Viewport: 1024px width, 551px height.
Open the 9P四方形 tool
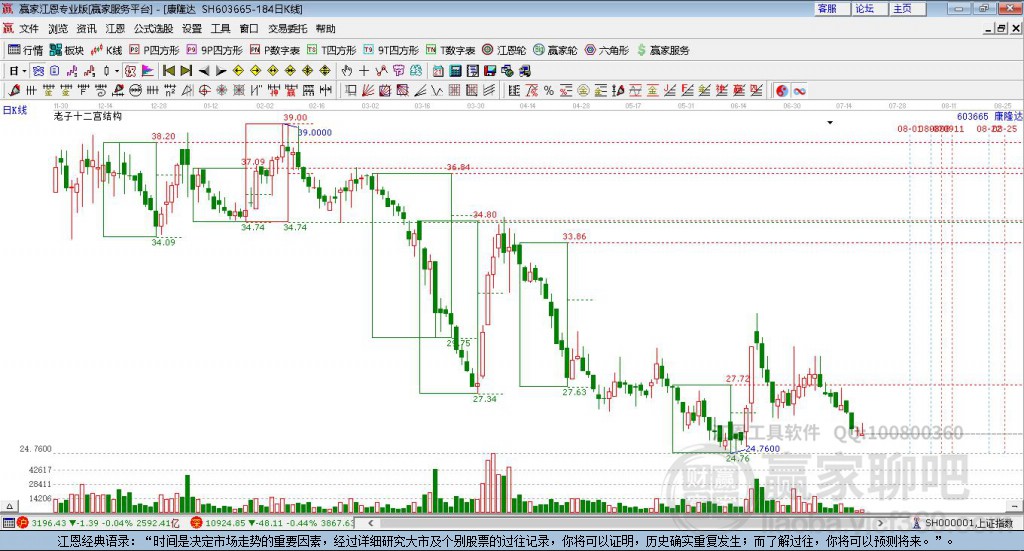(x=215, y=50)
